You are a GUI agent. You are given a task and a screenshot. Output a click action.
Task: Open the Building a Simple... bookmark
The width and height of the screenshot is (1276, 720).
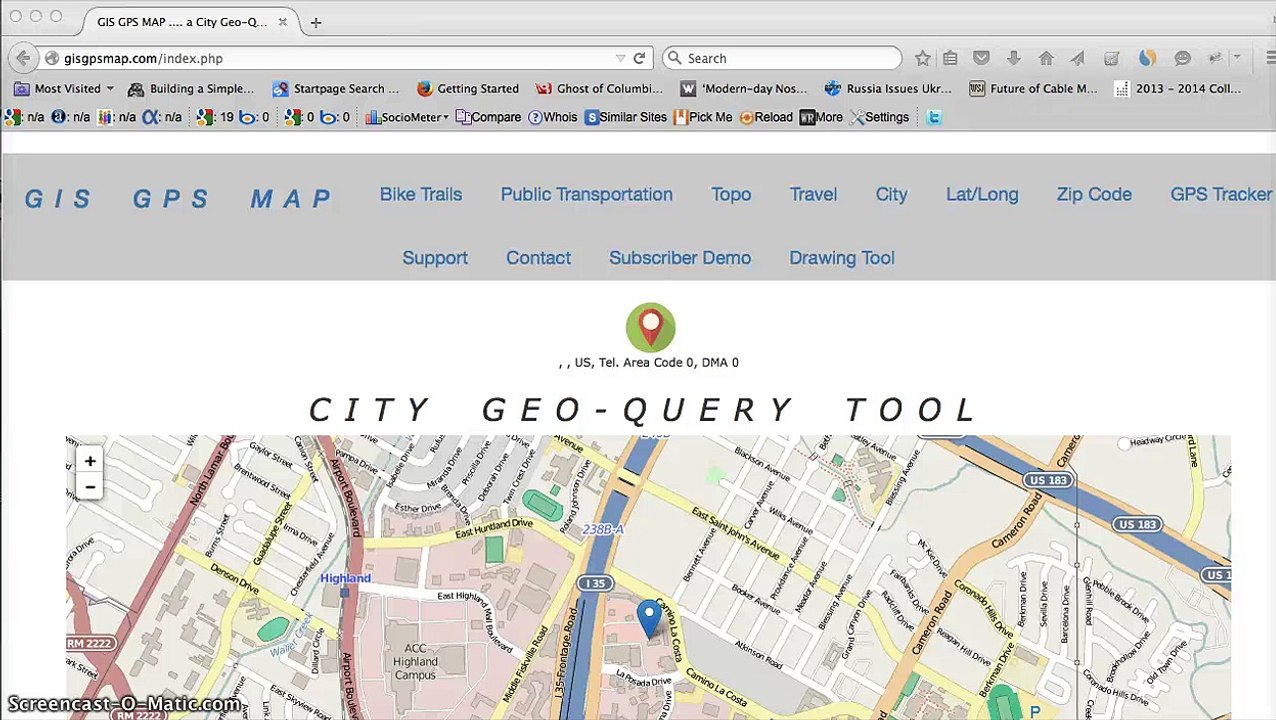(x=191, y=88)
